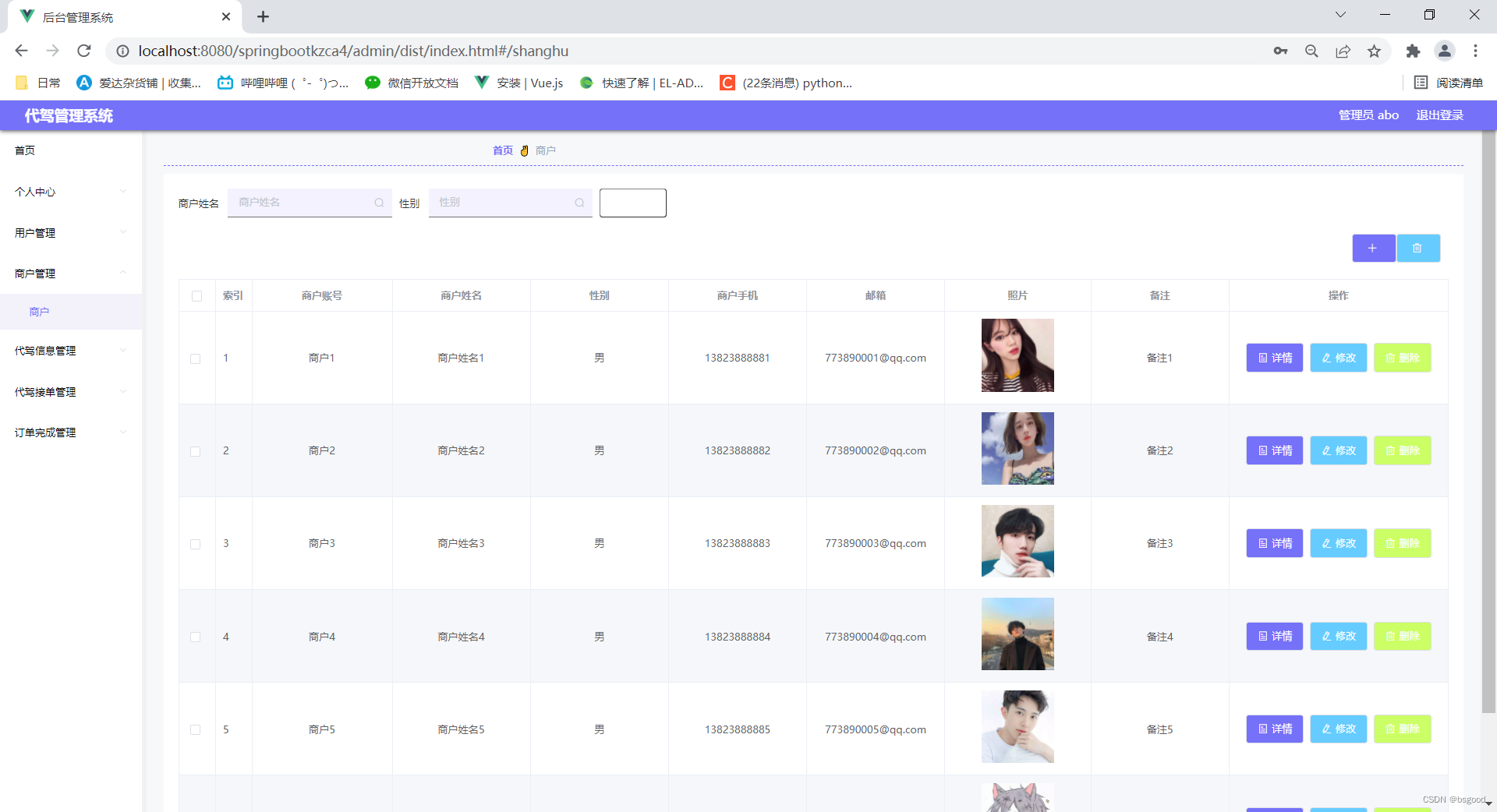This screenshot has width=1497, height=812.
Task: Click the page vertical scrollbar
Action: 1488,422
